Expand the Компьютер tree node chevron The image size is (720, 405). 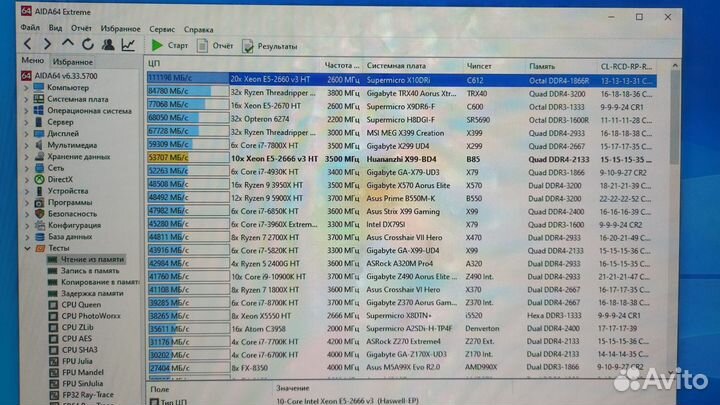(x=27, y=87)
